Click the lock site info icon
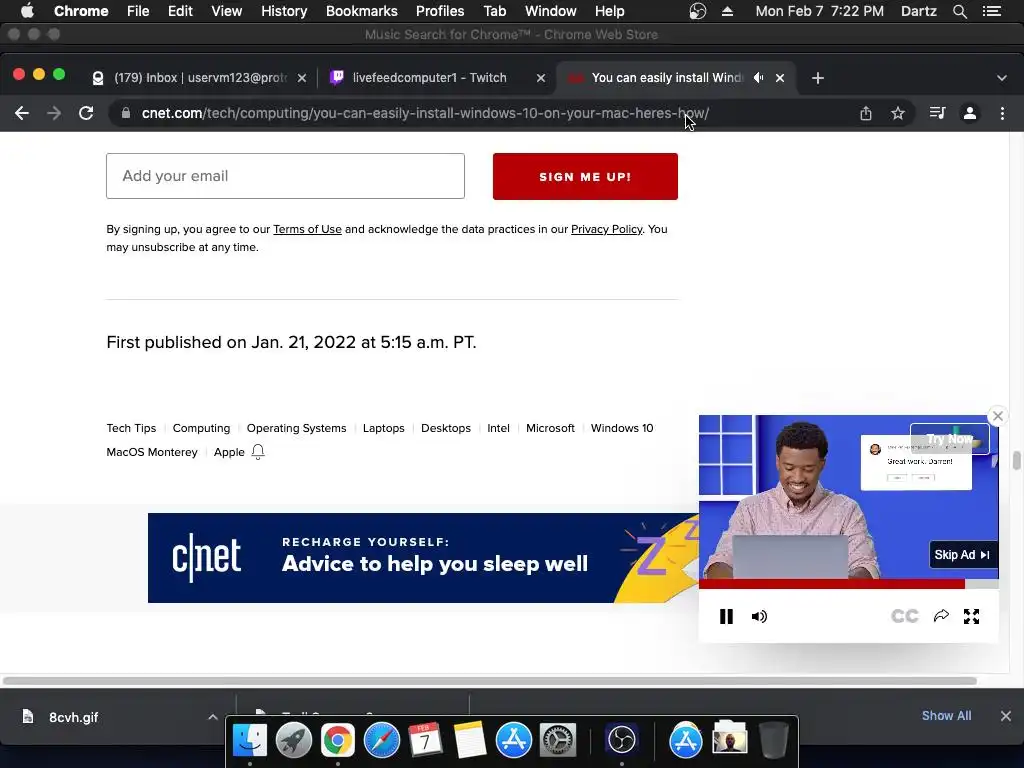This screenshot has height=768, width=1024. click(x=125, y=113)
